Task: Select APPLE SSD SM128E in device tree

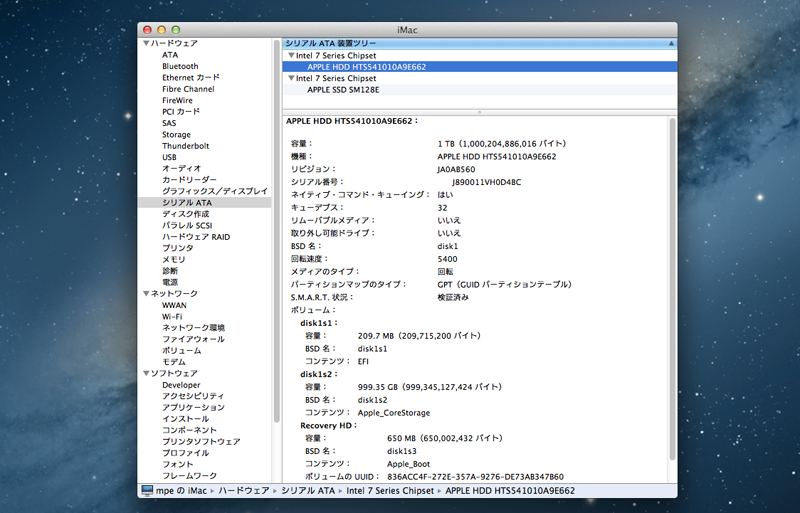Action: coord(343,89)
